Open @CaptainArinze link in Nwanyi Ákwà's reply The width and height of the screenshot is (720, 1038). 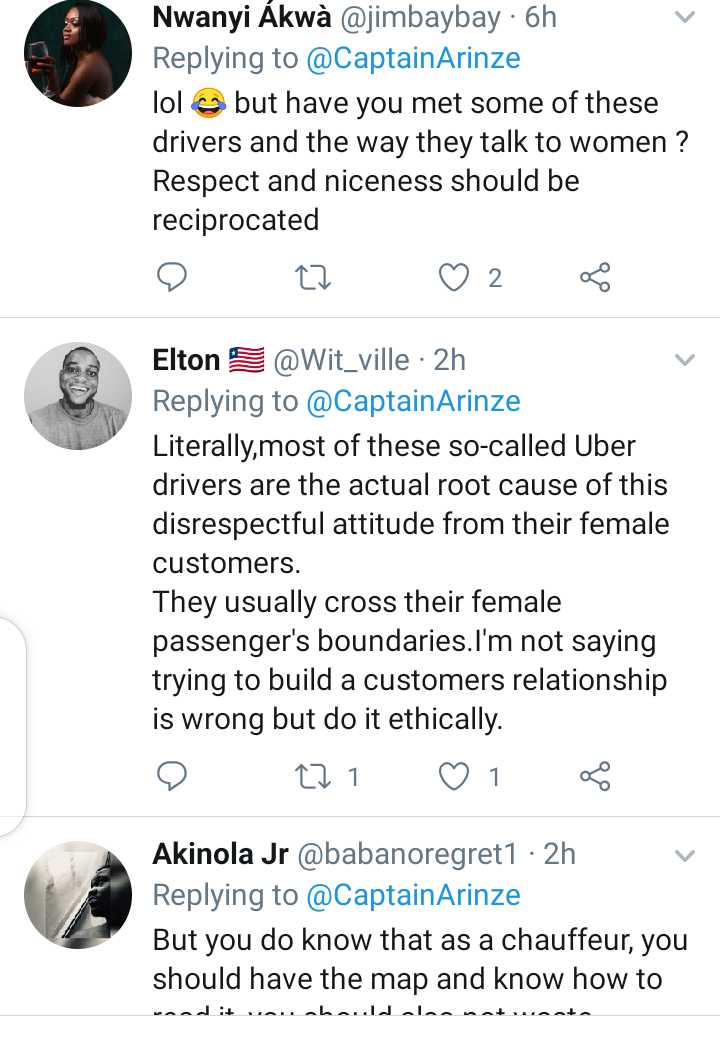click(414, 58)
